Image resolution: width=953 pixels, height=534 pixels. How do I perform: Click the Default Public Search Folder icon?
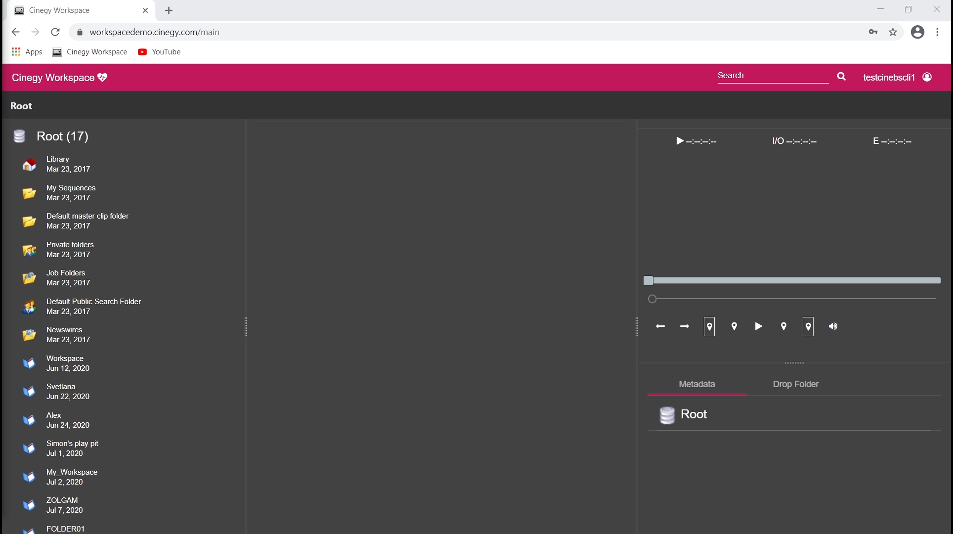pyautogui.click(x=29, y=307)
